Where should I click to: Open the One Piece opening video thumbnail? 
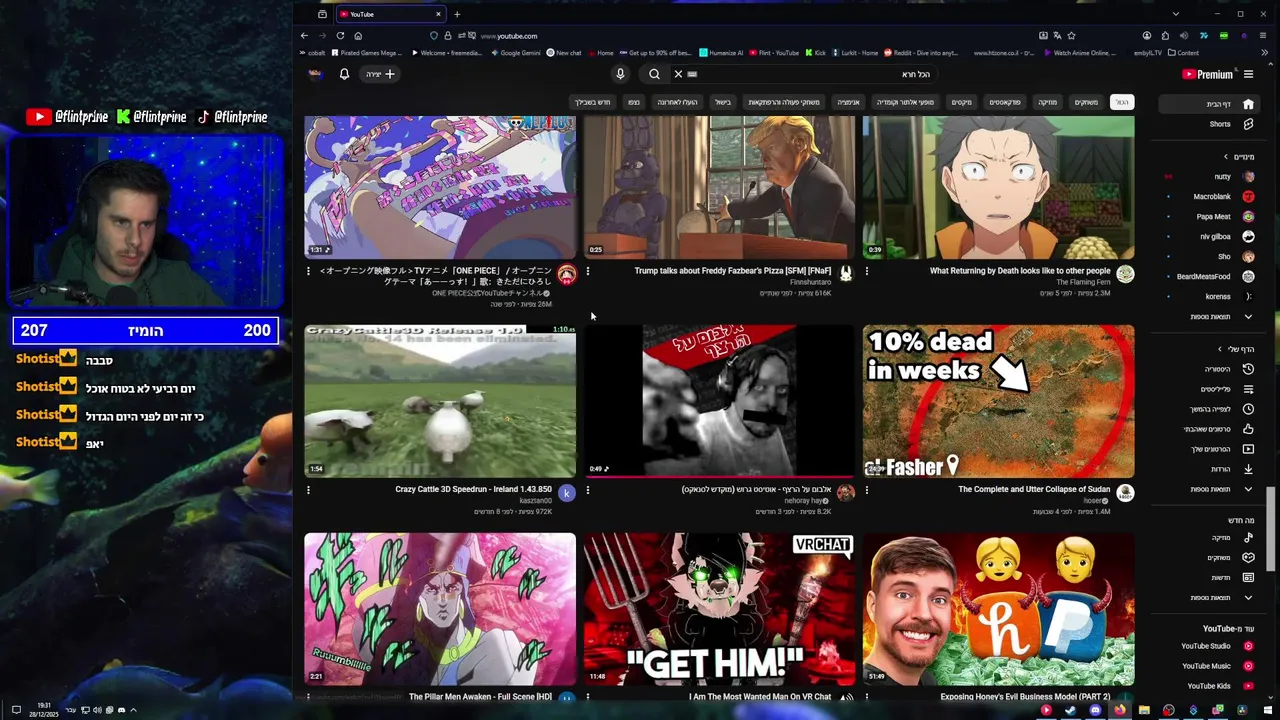click(x=440, y=187)
